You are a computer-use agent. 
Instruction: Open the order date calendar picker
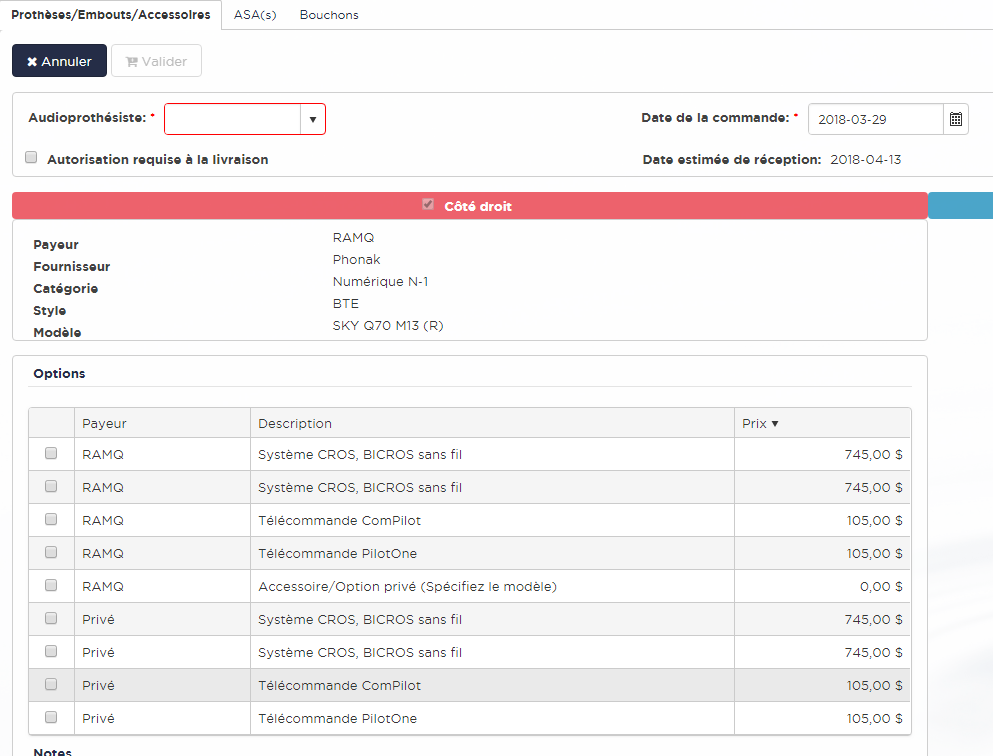pos(955,119)
